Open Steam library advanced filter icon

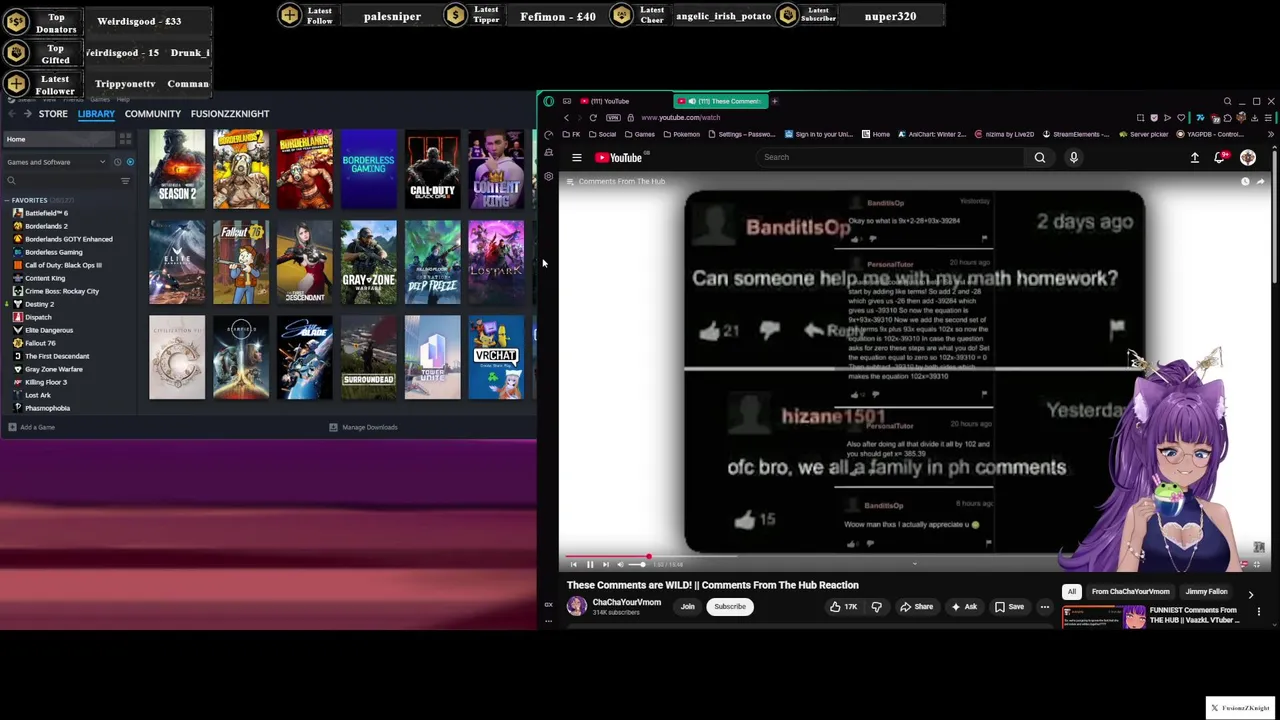tap(125, 181)
